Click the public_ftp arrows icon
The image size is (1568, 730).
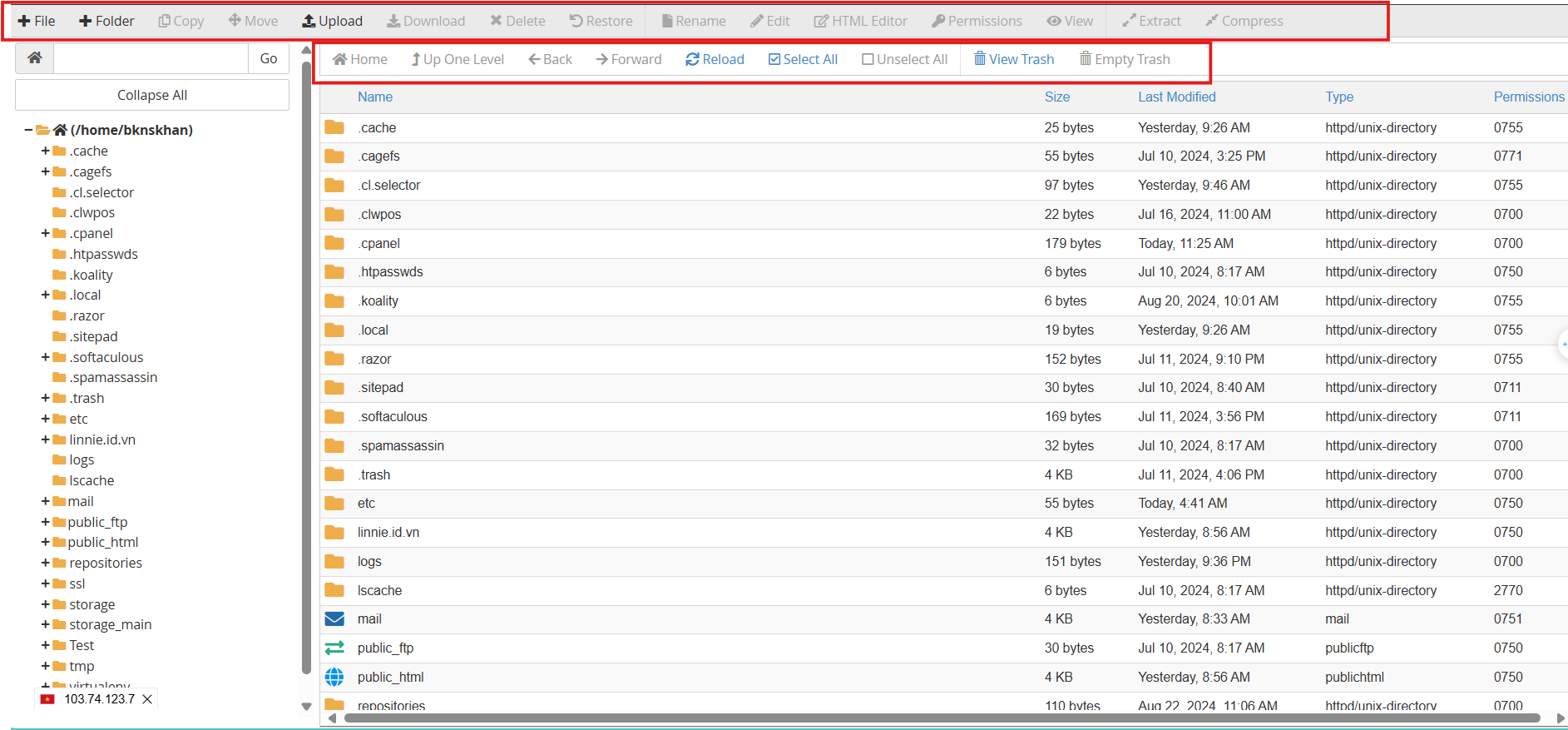click(x=334, y=648)
